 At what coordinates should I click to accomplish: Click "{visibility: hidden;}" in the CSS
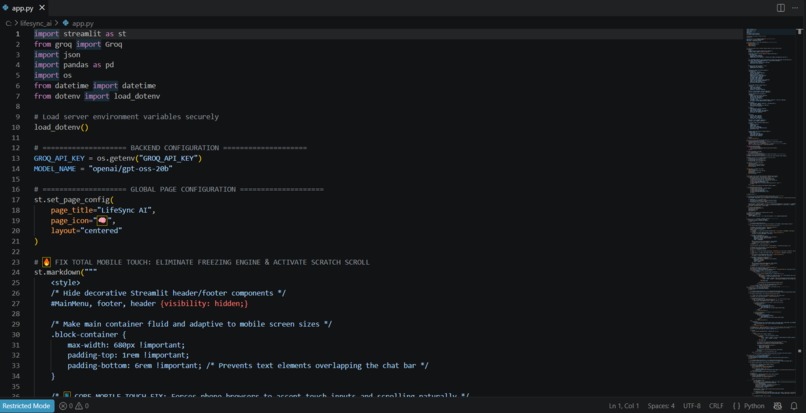coord(204,303)
